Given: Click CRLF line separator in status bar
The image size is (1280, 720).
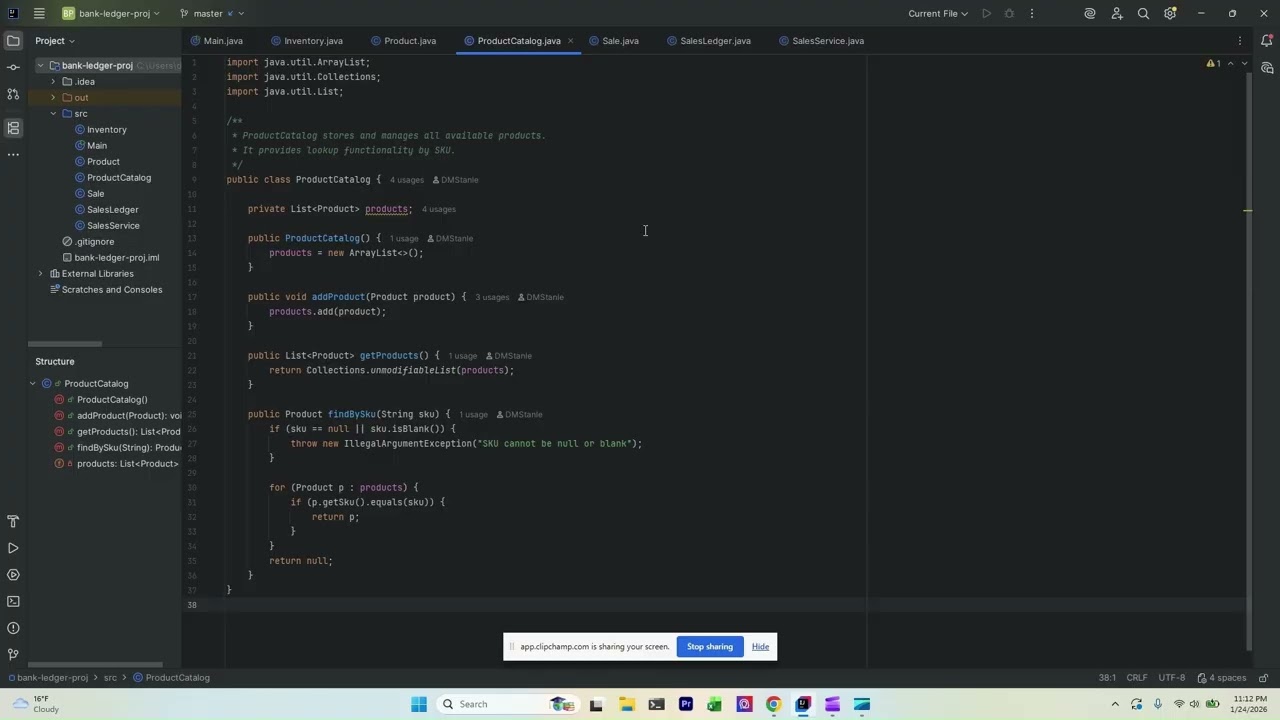Looking at the screenshot, I should point(1137,677).
